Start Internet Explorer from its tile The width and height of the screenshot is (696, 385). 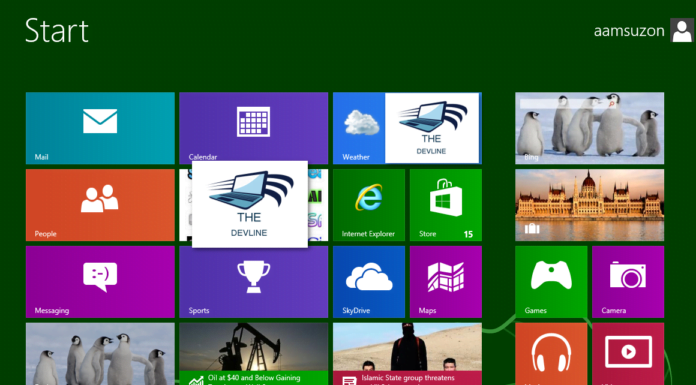click(369, 205)
